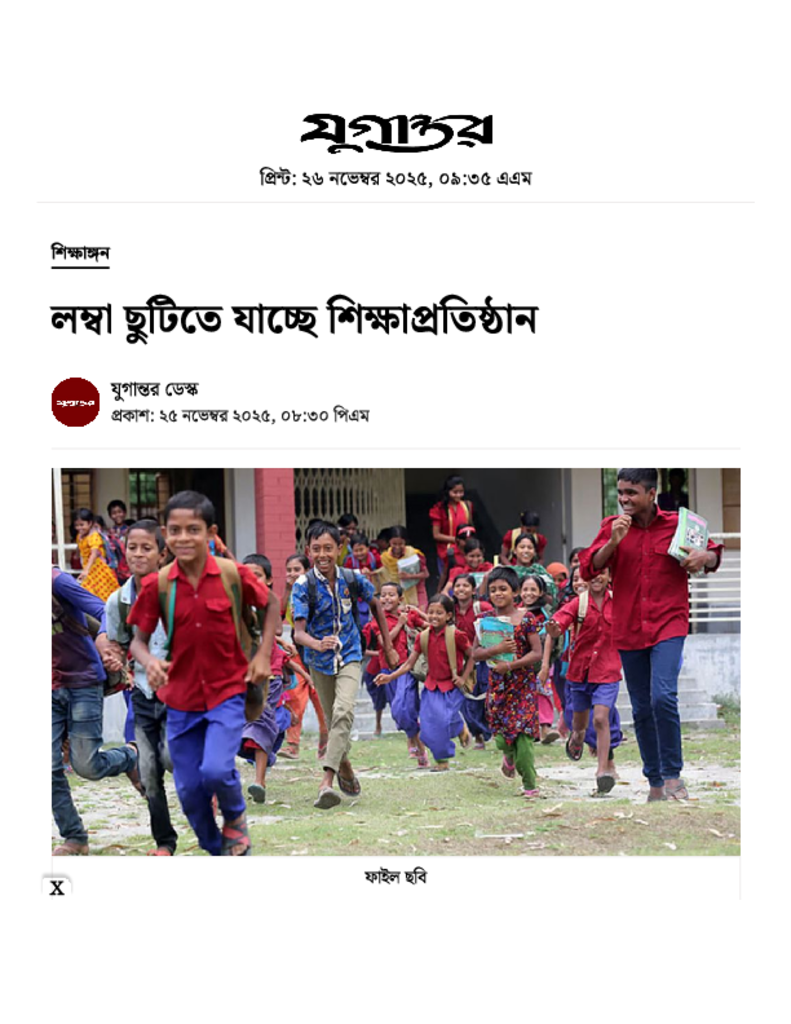The width and height of the screenshot is (791, 1024).
Task: Select the প্রিন্ট date and time line
Action: pos(396,178)
